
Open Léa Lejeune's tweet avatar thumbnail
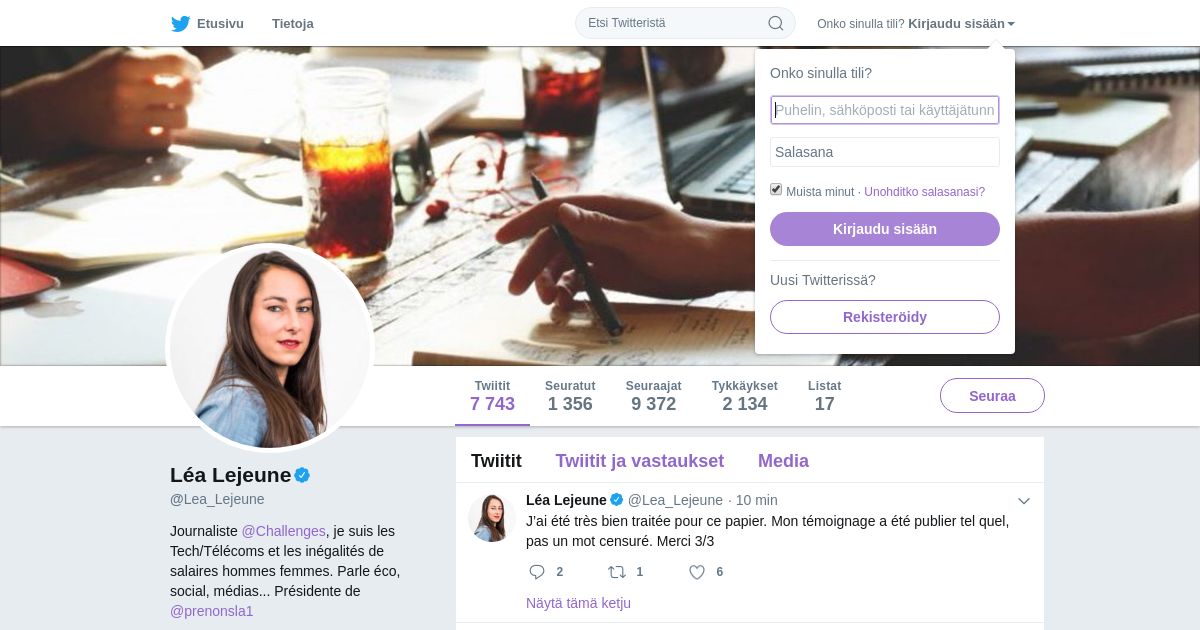pyautogui.click(x=492, y=517)
